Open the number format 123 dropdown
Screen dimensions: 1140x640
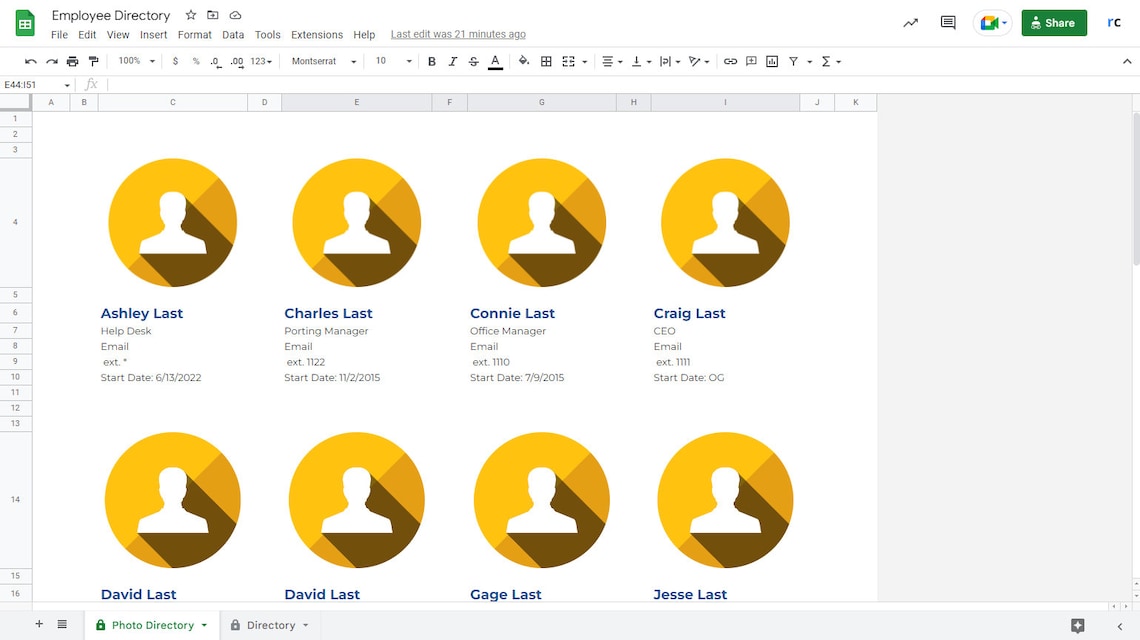tap(261, 62)
